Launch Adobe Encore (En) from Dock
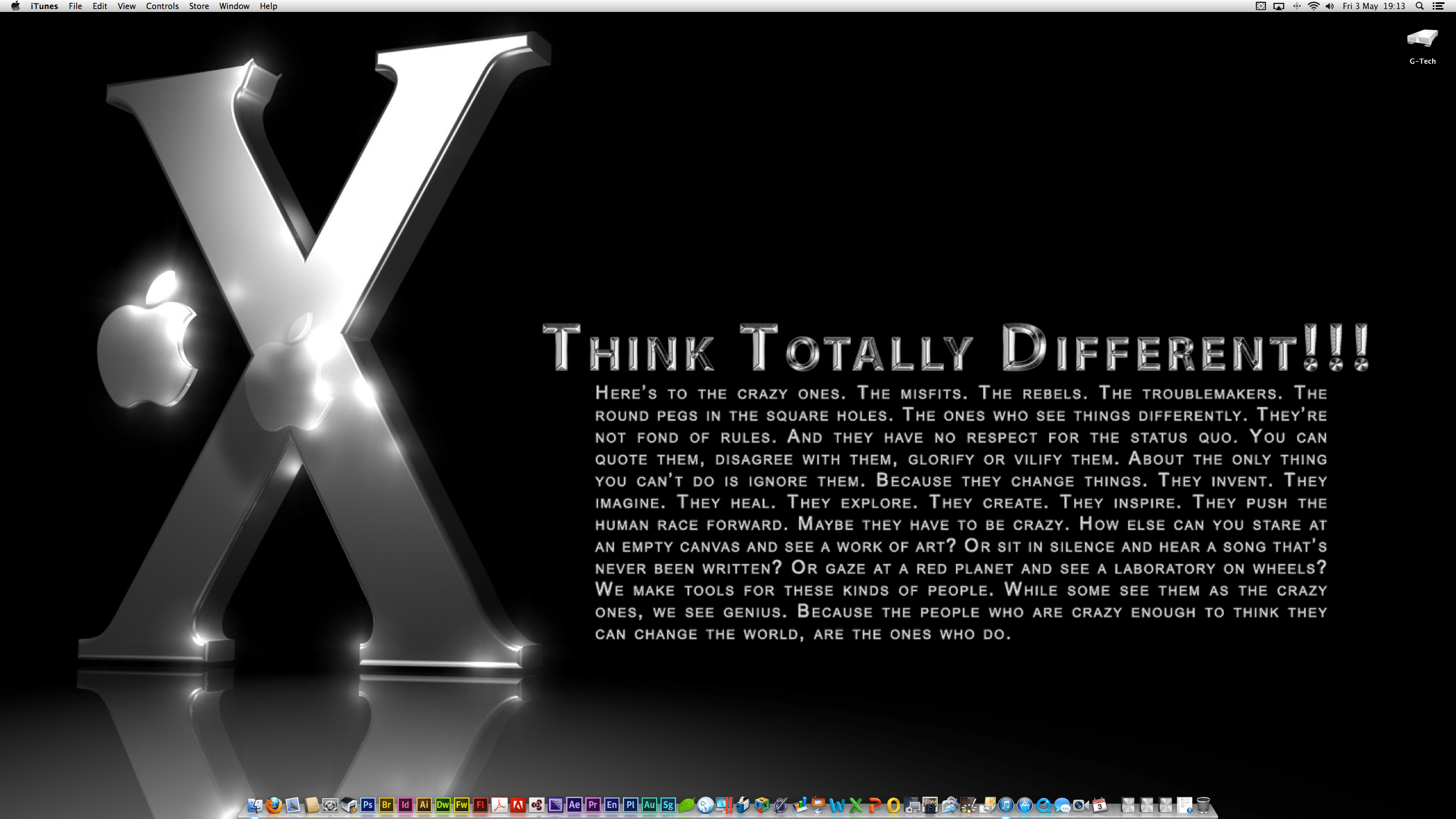 (611, 805)
